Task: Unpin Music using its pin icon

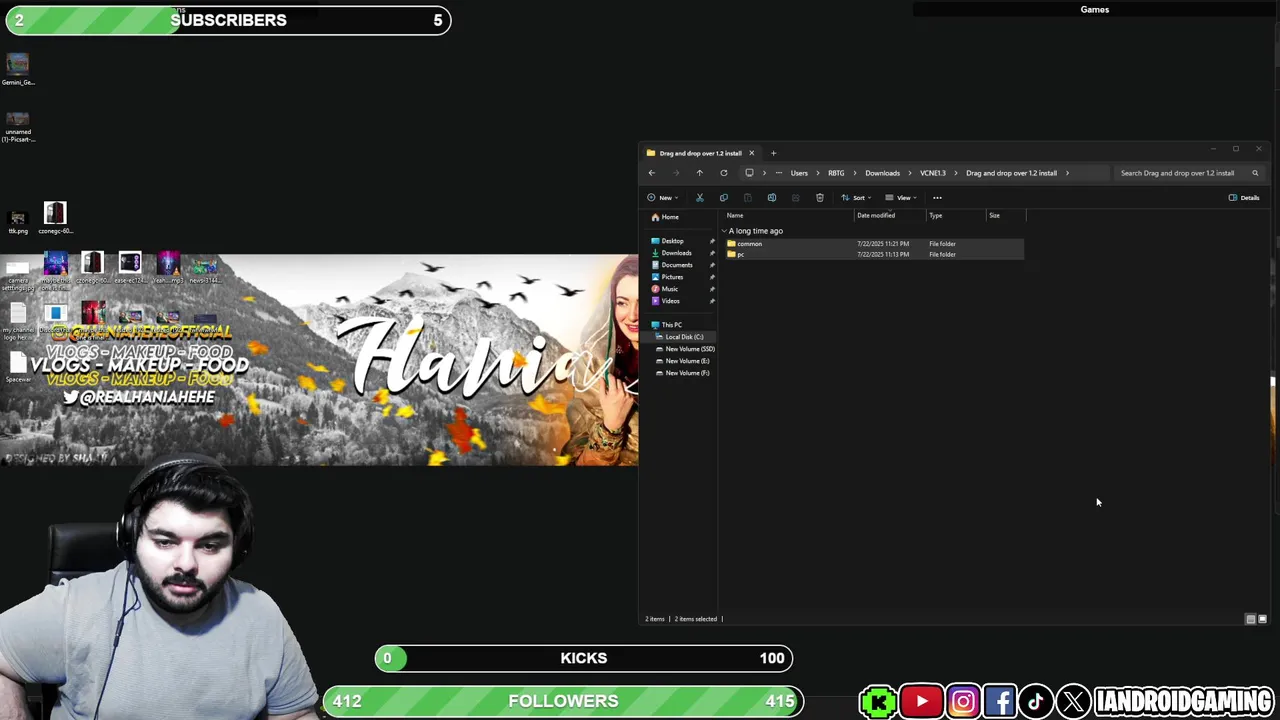Action: click(x=712, y=289)
